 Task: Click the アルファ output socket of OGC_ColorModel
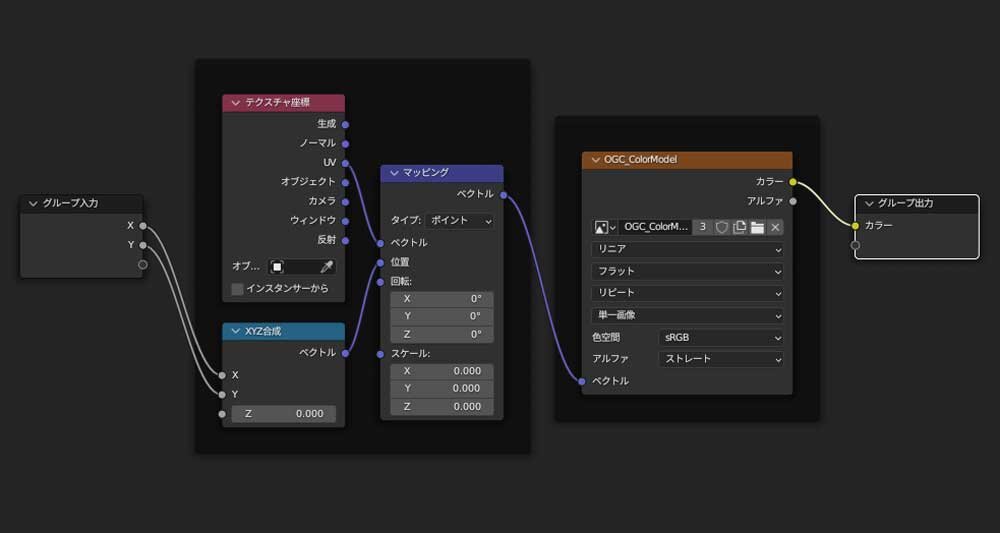click(x=793, y=201)
